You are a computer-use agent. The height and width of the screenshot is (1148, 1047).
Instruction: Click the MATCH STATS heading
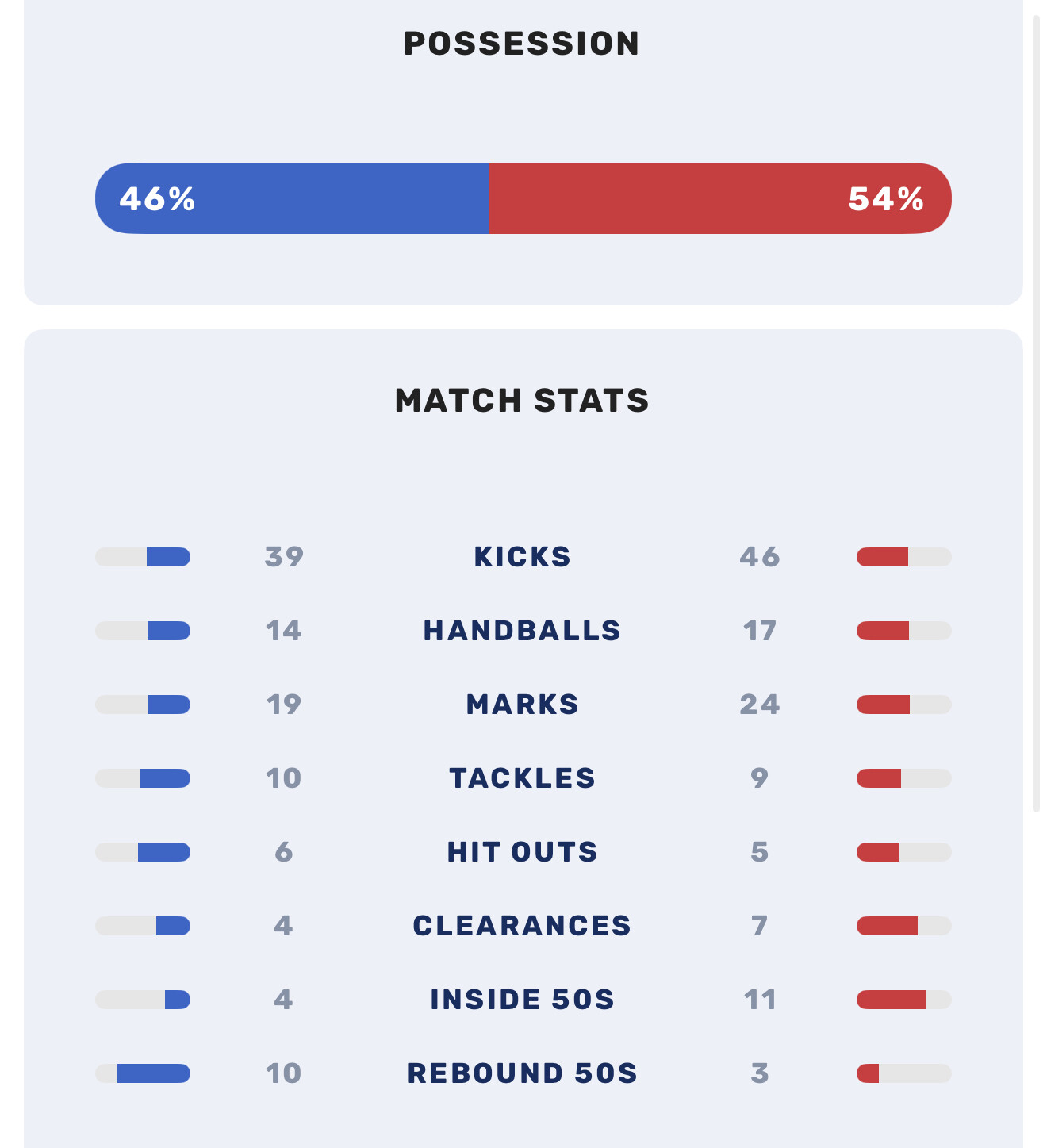(x=522, y=401)
